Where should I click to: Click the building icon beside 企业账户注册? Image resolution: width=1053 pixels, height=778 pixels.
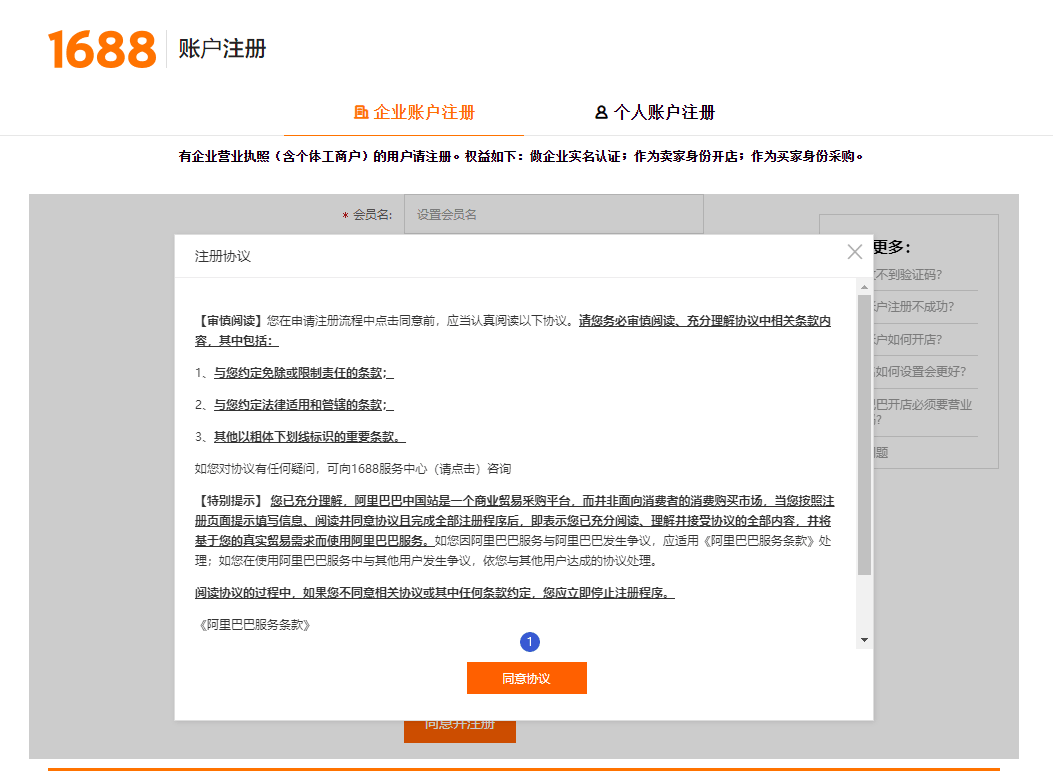tap(361, 113)
